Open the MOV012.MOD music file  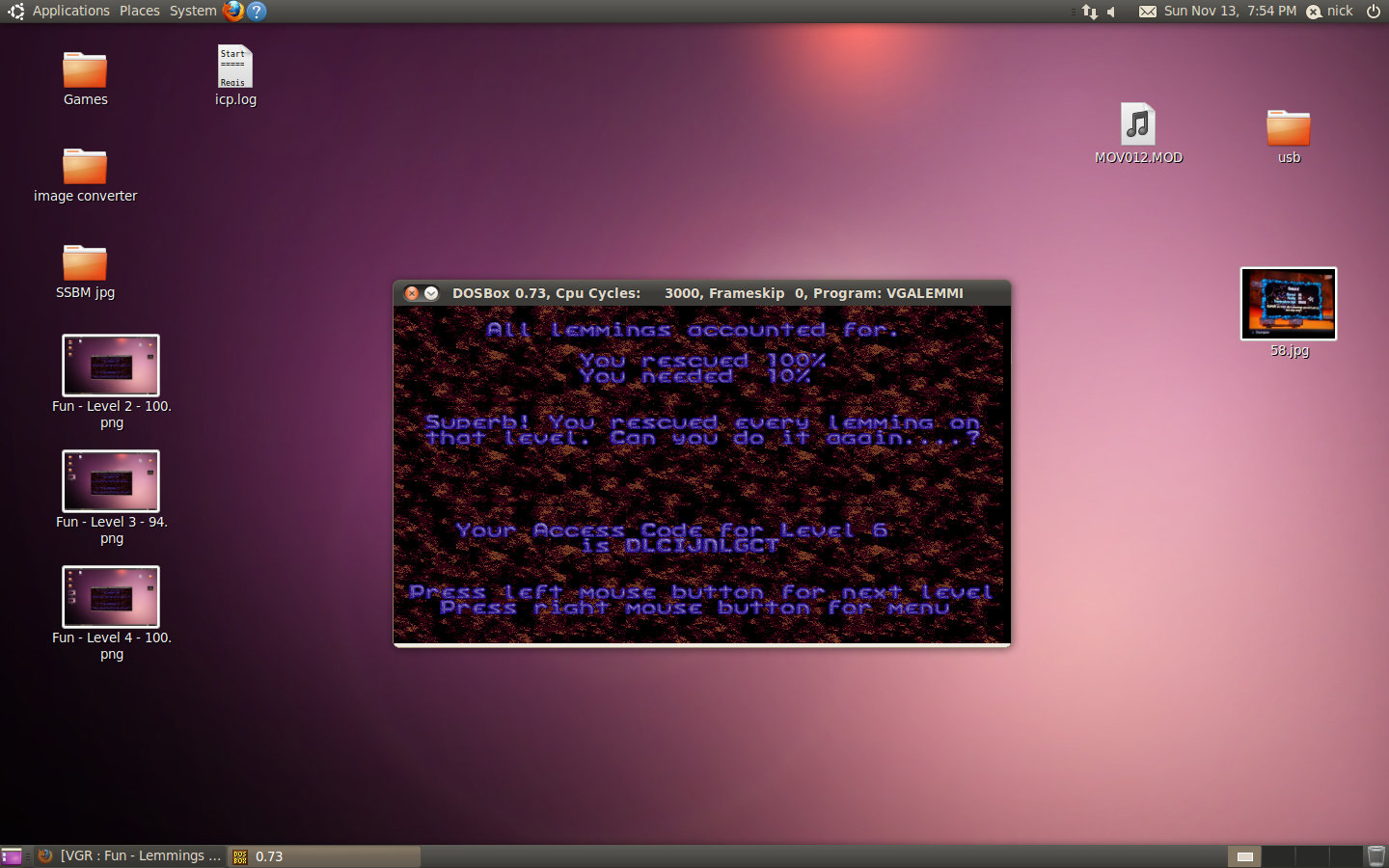pos(1138,125)
